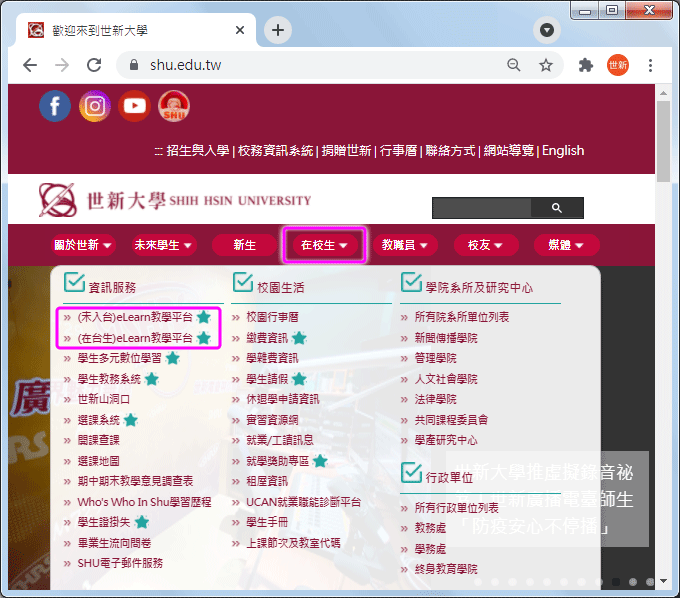Open the 法律學院 link
Screen dimensions: 680x598
pyautogui.click(x=435, y=399)
